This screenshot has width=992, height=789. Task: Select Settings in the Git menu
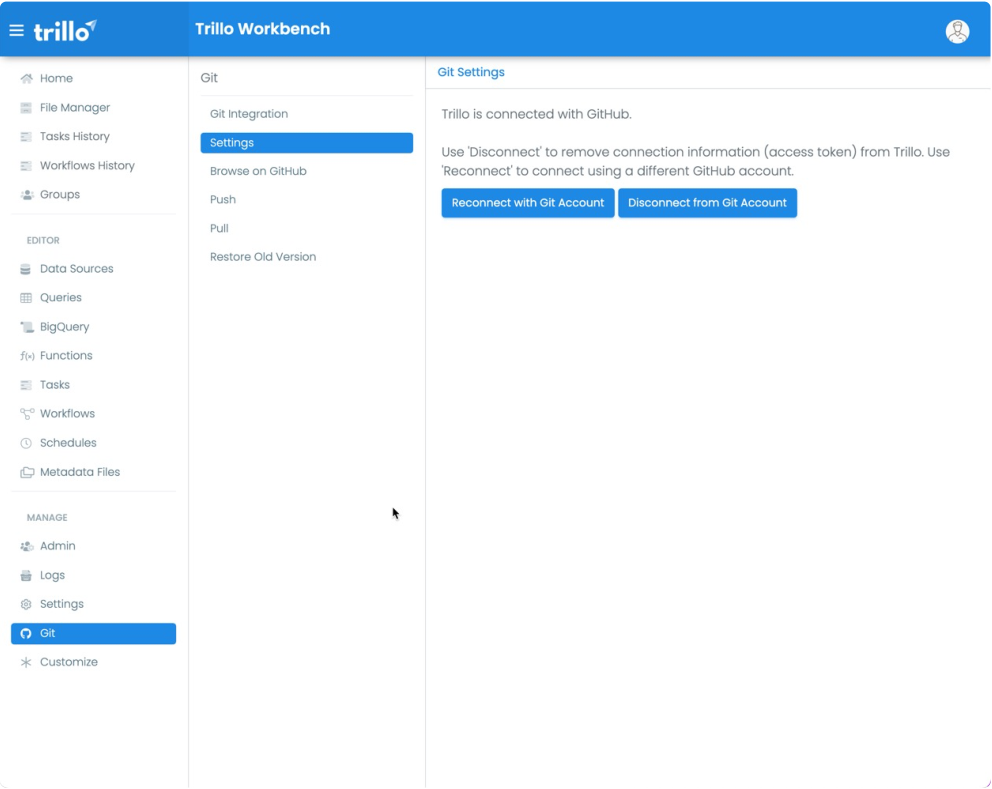coord(306,143)
